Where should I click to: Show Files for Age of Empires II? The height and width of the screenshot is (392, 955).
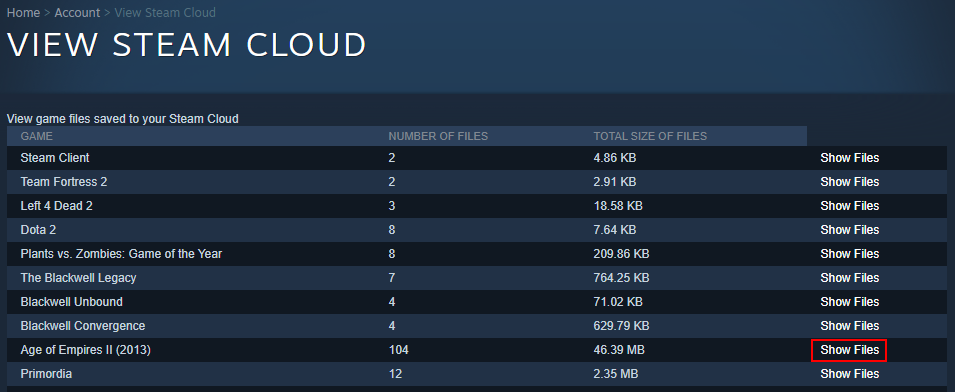tap(850, 350)
